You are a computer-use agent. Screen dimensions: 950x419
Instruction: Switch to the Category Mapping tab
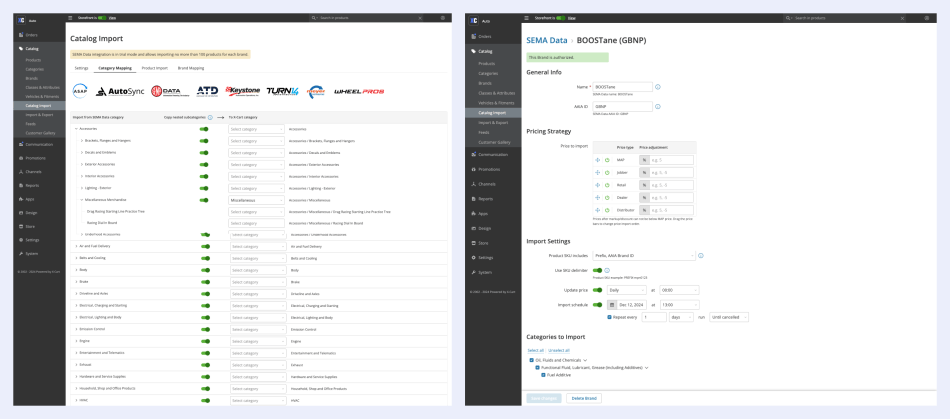[x=115, y=68]
